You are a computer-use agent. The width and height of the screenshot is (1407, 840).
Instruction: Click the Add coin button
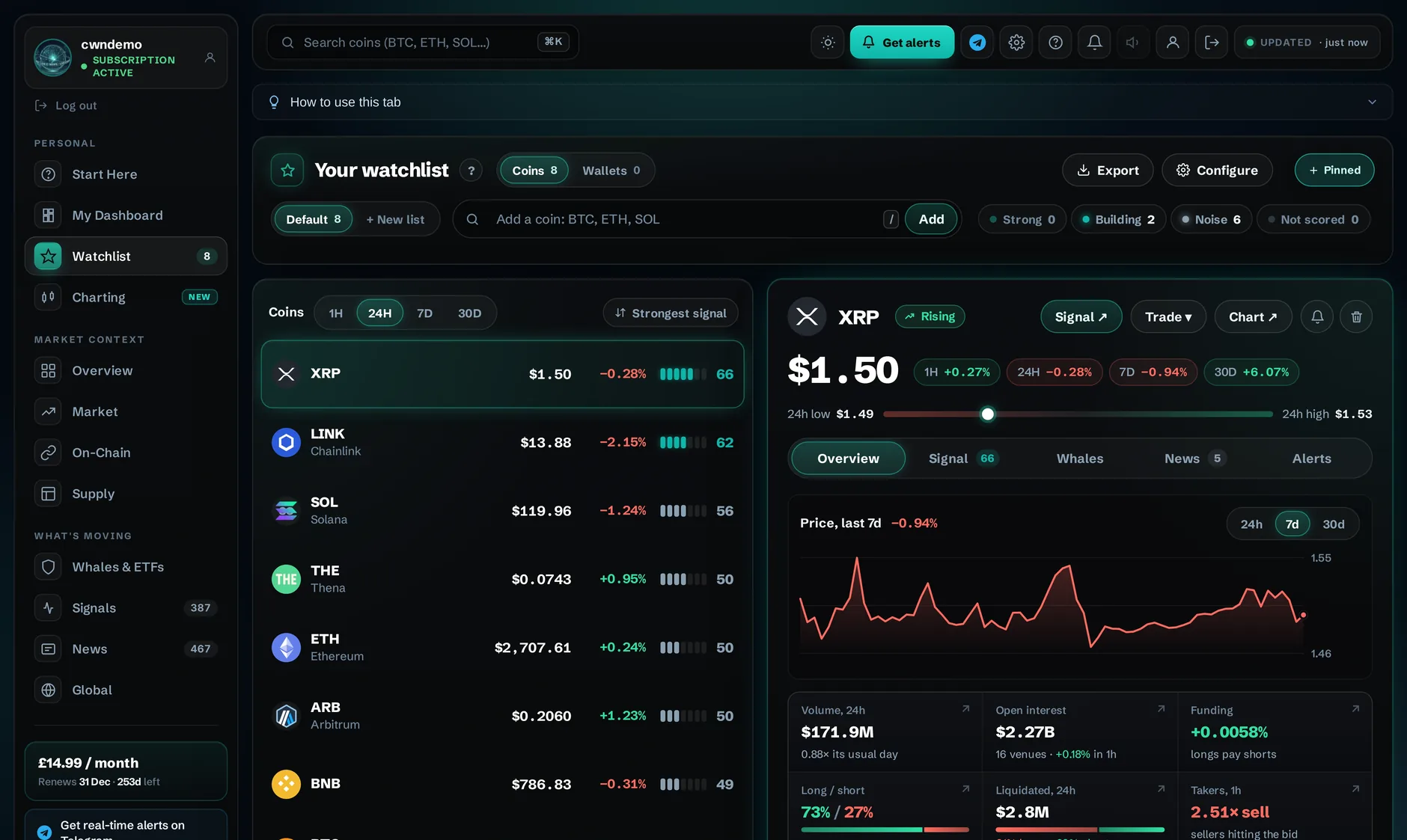coord(931,219)
